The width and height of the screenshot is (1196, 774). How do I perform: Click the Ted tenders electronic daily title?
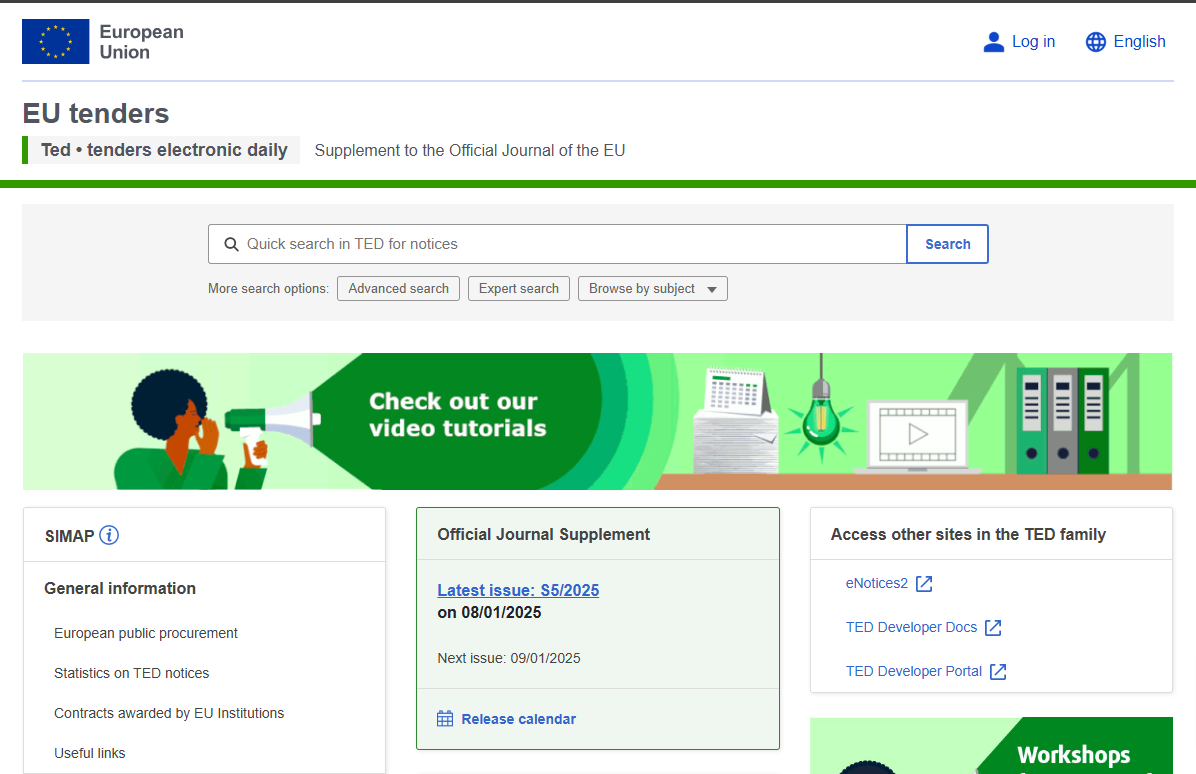(x=164, y=150)
